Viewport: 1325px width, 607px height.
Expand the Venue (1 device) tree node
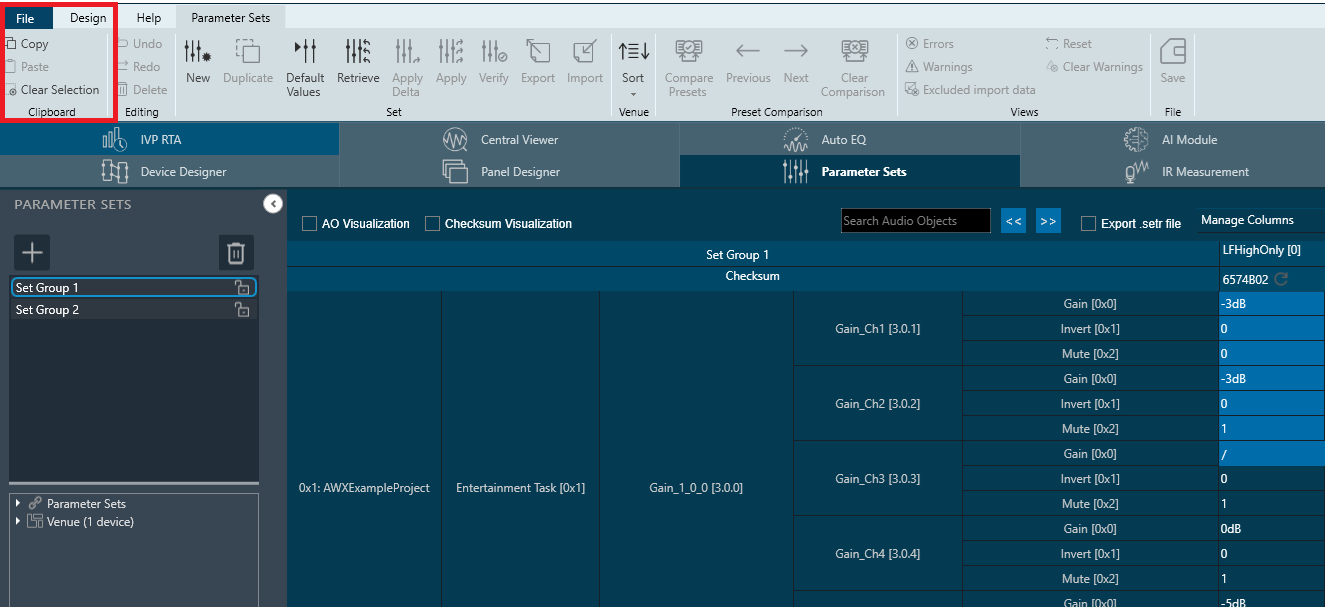[x=18, y=522]
